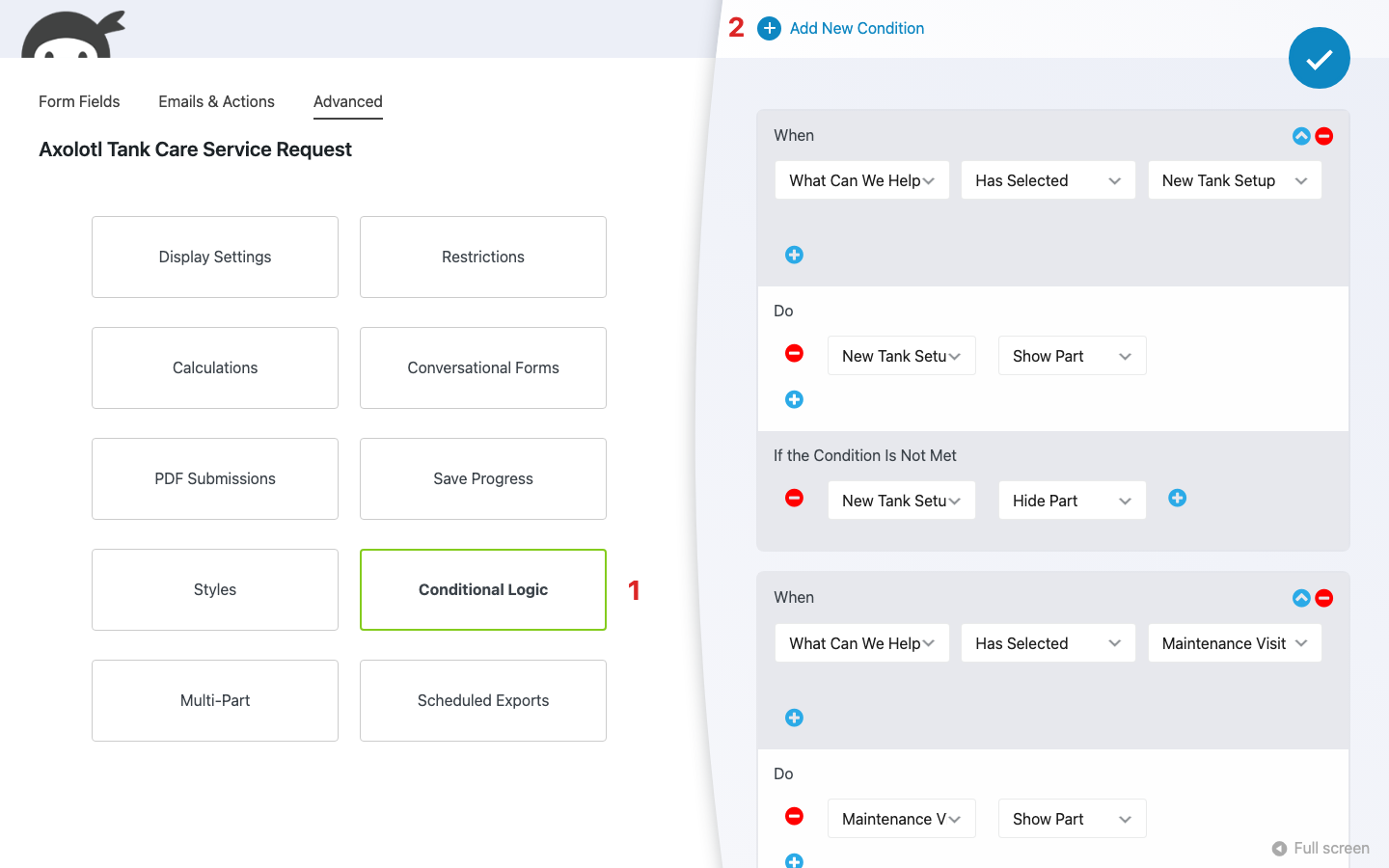Open Multi-Part settings
The image size is (1389, 868).
click(215, 700)
